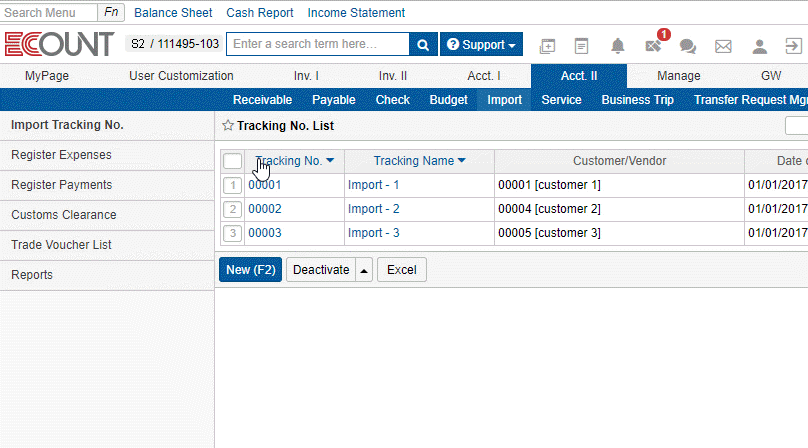The height and width of the screenshot is (448, 808).
Task: Open Customs Clearance in sidebar
Action: pyautogui.click(x=107, y=215)
